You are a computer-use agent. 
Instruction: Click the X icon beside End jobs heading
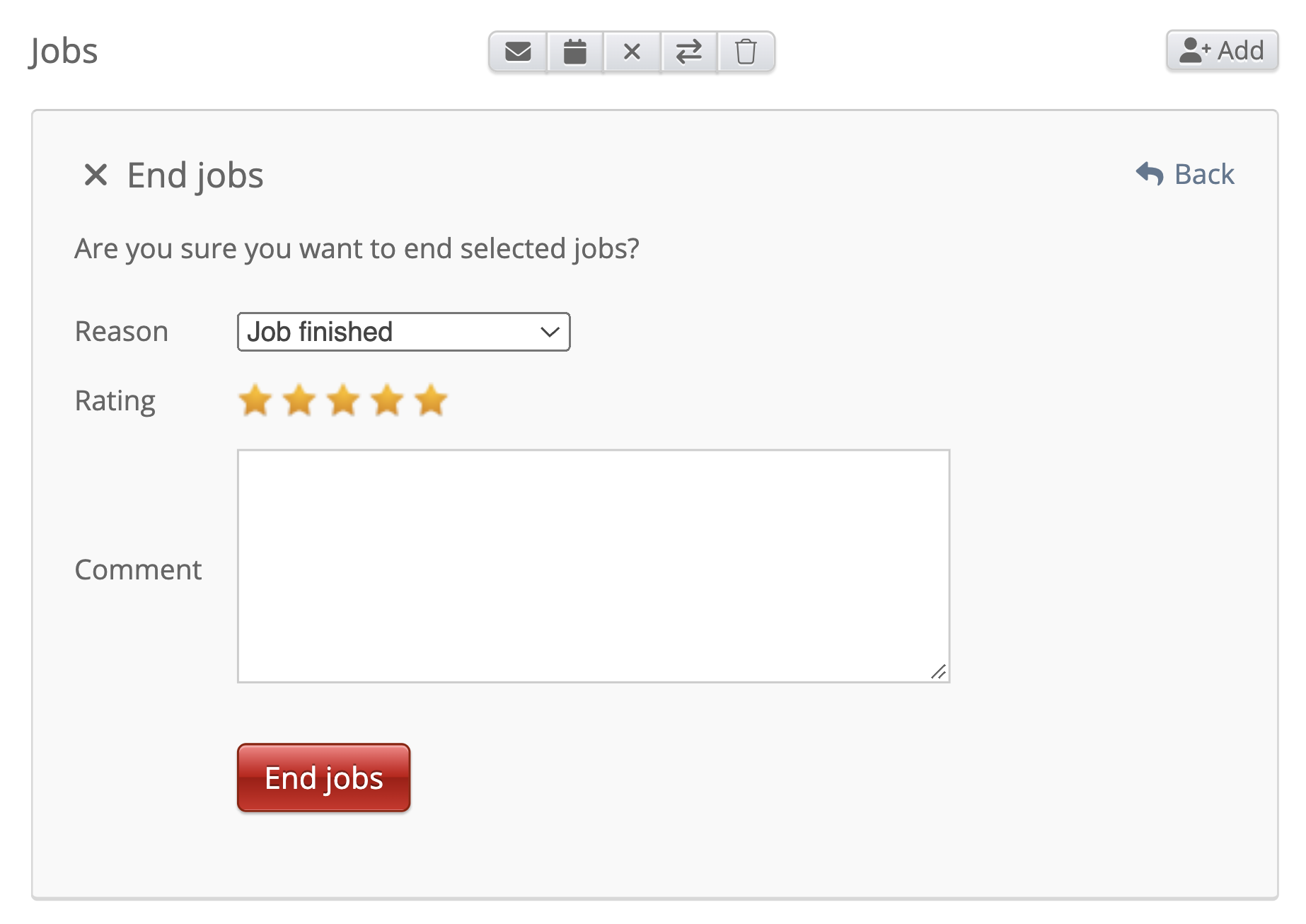[x=96, y=175]
